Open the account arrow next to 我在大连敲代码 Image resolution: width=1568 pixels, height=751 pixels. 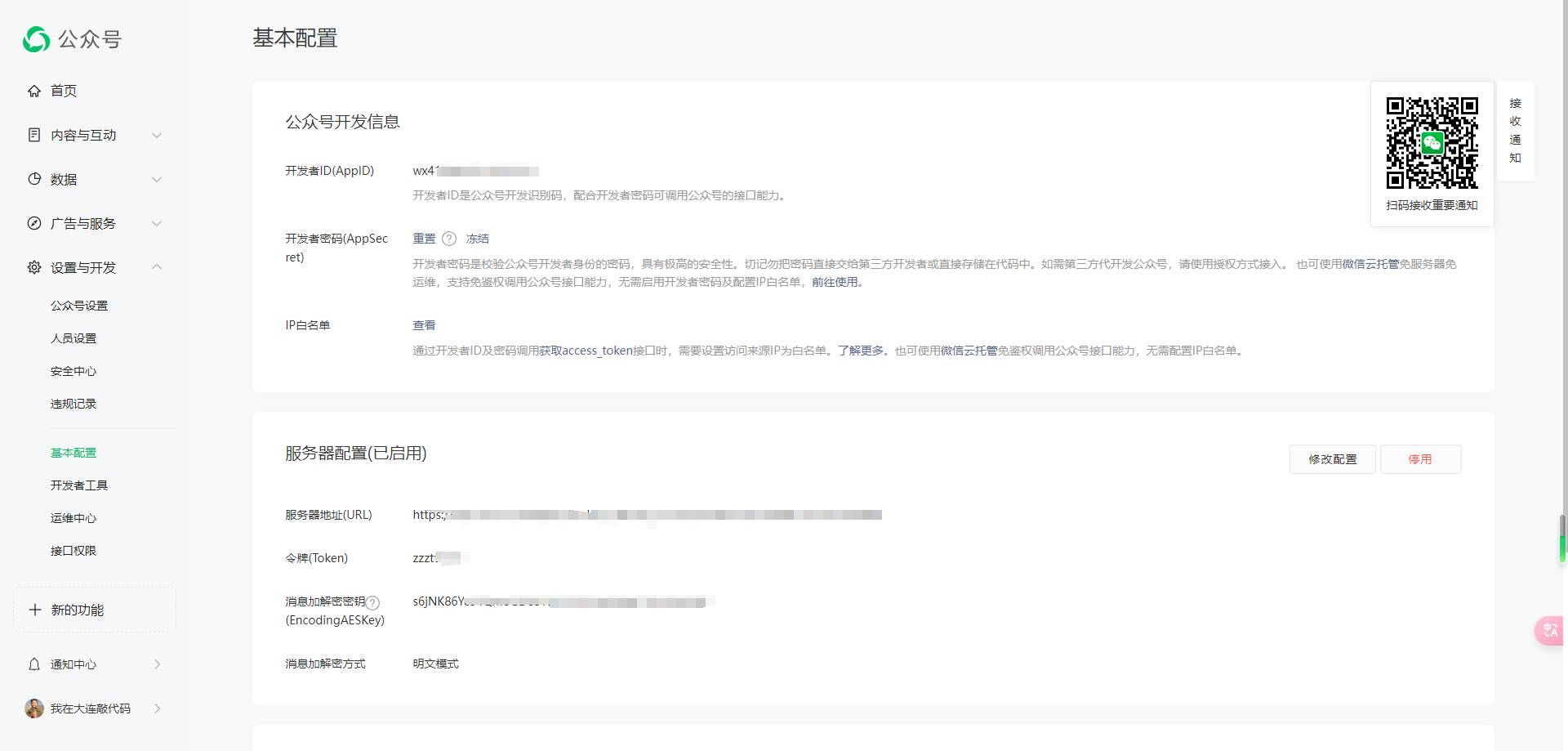(x=157, y=709)
